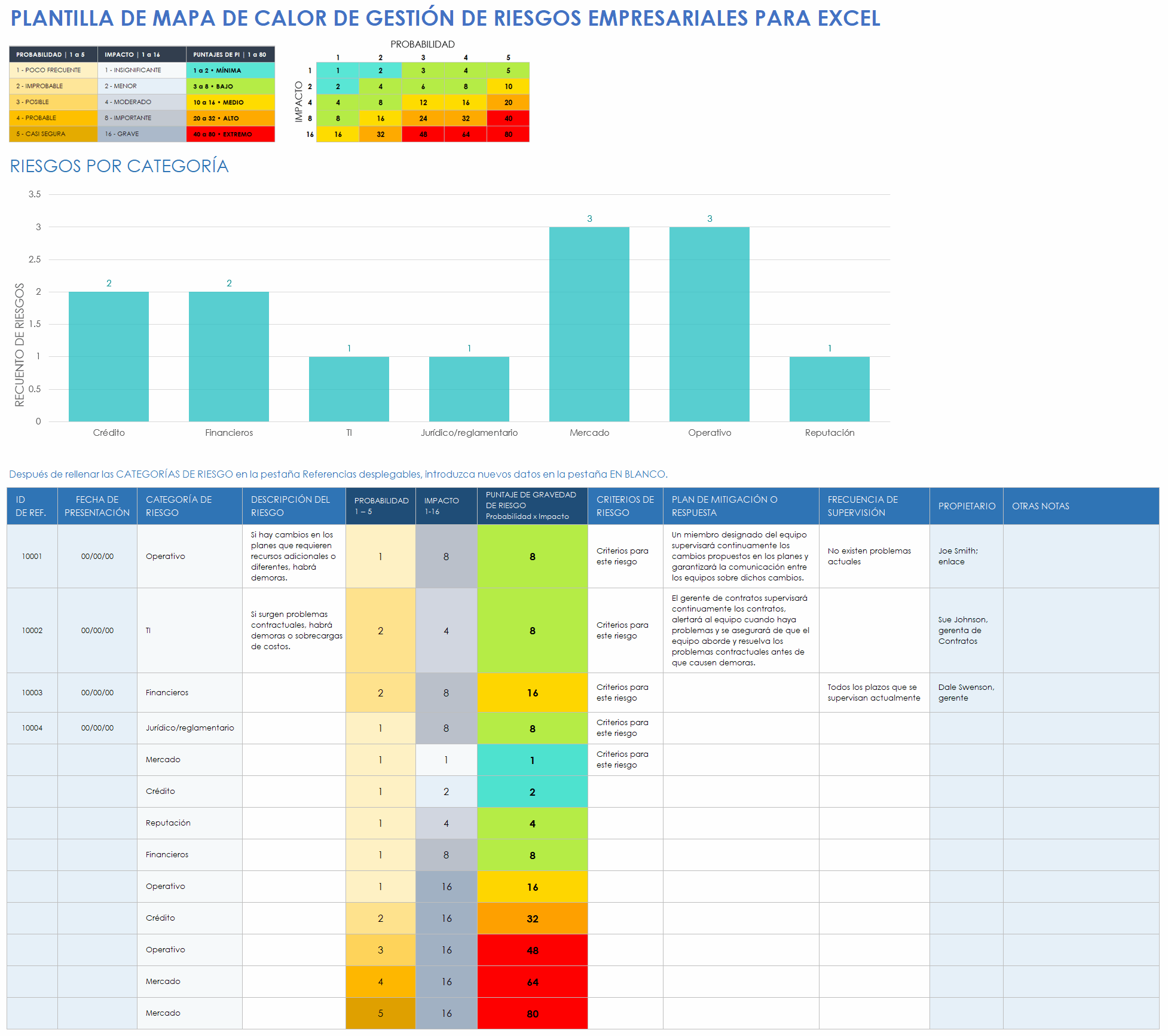Select the ID cell '10002'
This screenshot has width=1168, height=1036.
click(32, 631)
